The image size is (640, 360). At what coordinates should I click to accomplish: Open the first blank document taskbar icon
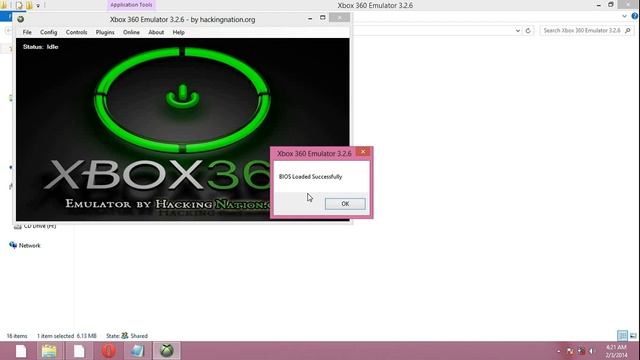coord(21,351)
